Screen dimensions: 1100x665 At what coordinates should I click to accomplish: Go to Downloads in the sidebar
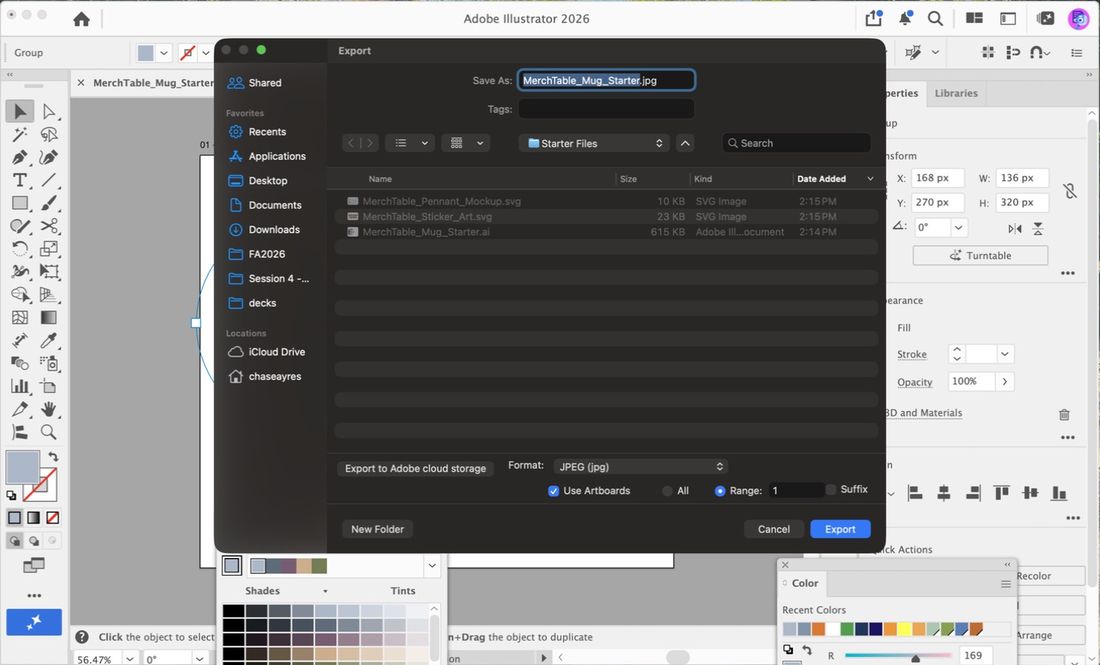click(x=274, y=230)
